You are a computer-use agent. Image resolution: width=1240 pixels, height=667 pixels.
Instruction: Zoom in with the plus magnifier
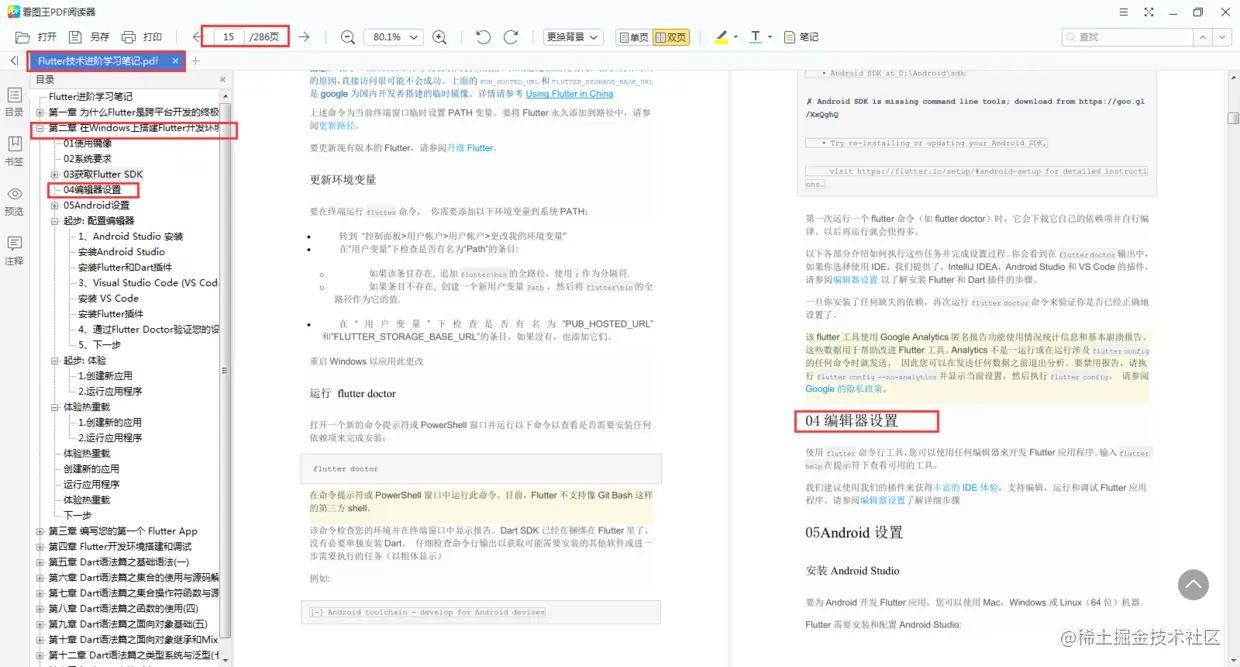coord(439,37)
